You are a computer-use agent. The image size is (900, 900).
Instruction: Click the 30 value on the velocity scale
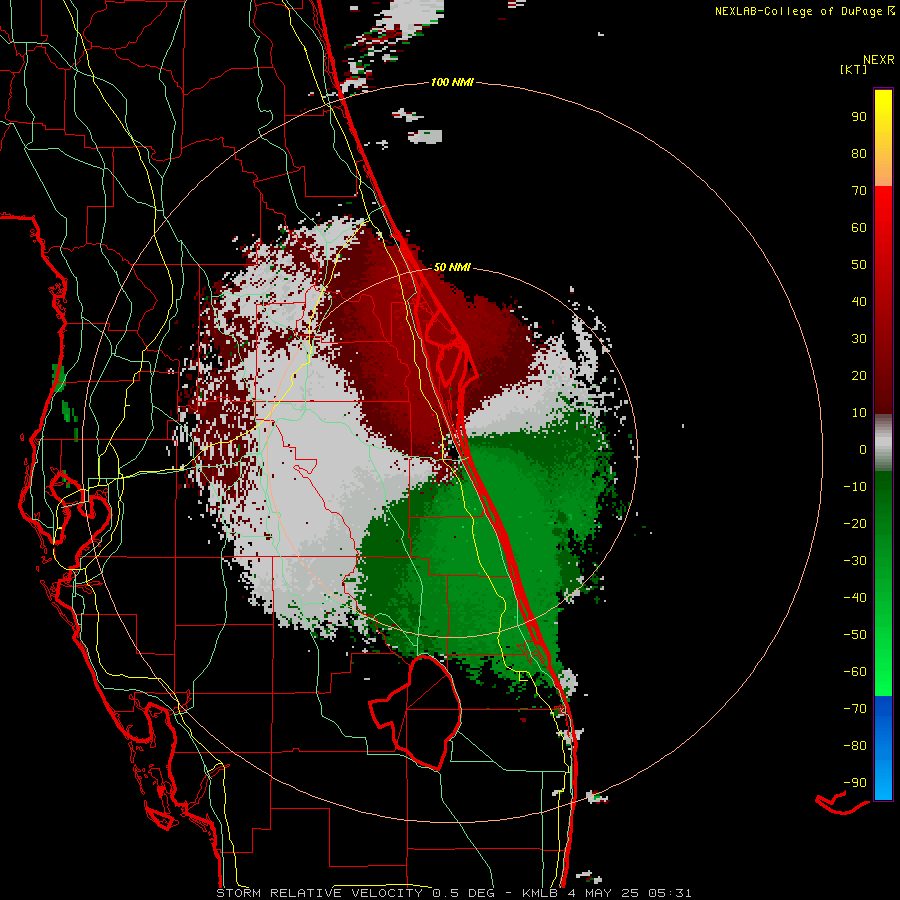pyautogui.click(x=859, y=339)
